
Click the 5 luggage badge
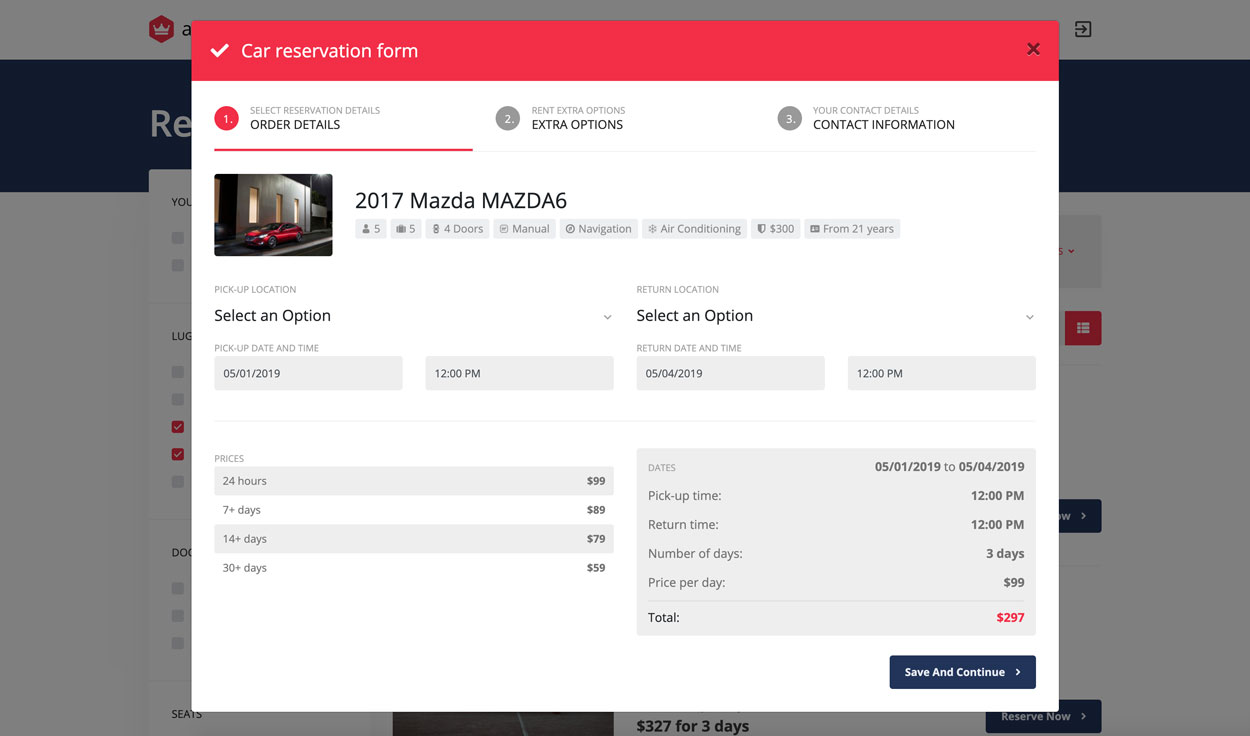(406, 229)
